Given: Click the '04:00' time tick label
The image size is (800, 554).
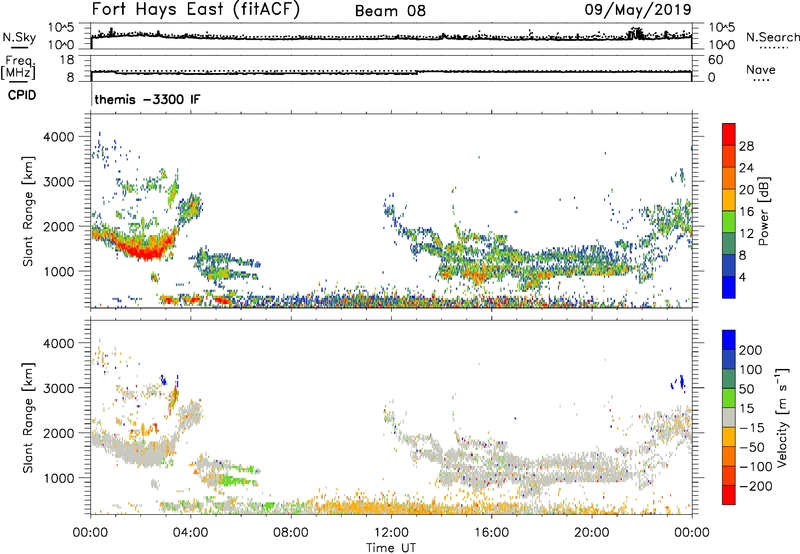Looking at the screenshot, I should (x=190, y=533).
